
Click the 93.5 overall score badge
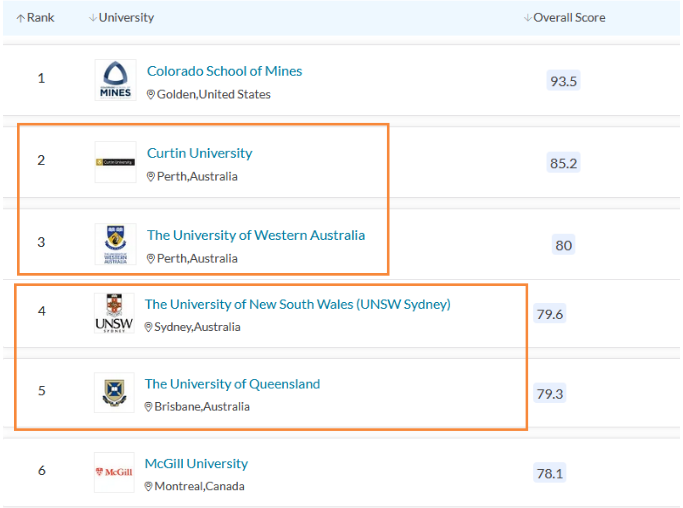[563, 81]
